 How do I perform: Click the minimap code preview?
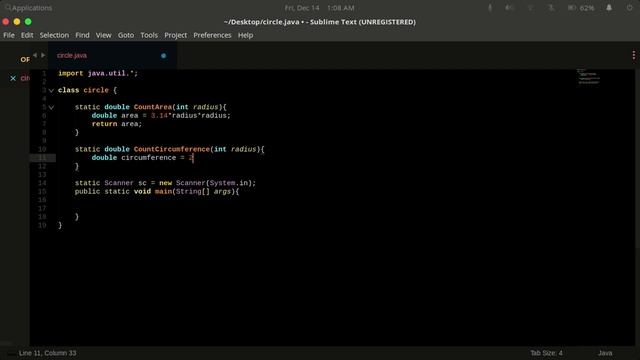coord(589,77)
